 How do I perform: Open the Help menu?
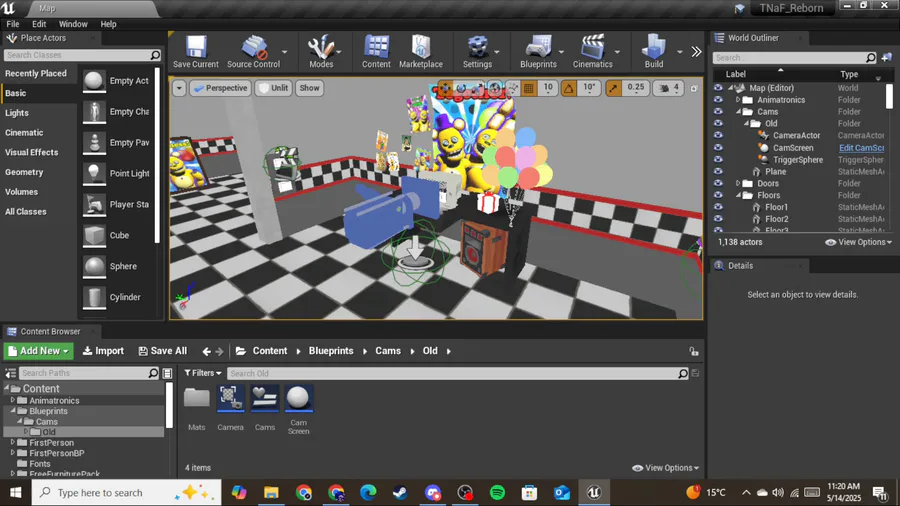[108, 24]
